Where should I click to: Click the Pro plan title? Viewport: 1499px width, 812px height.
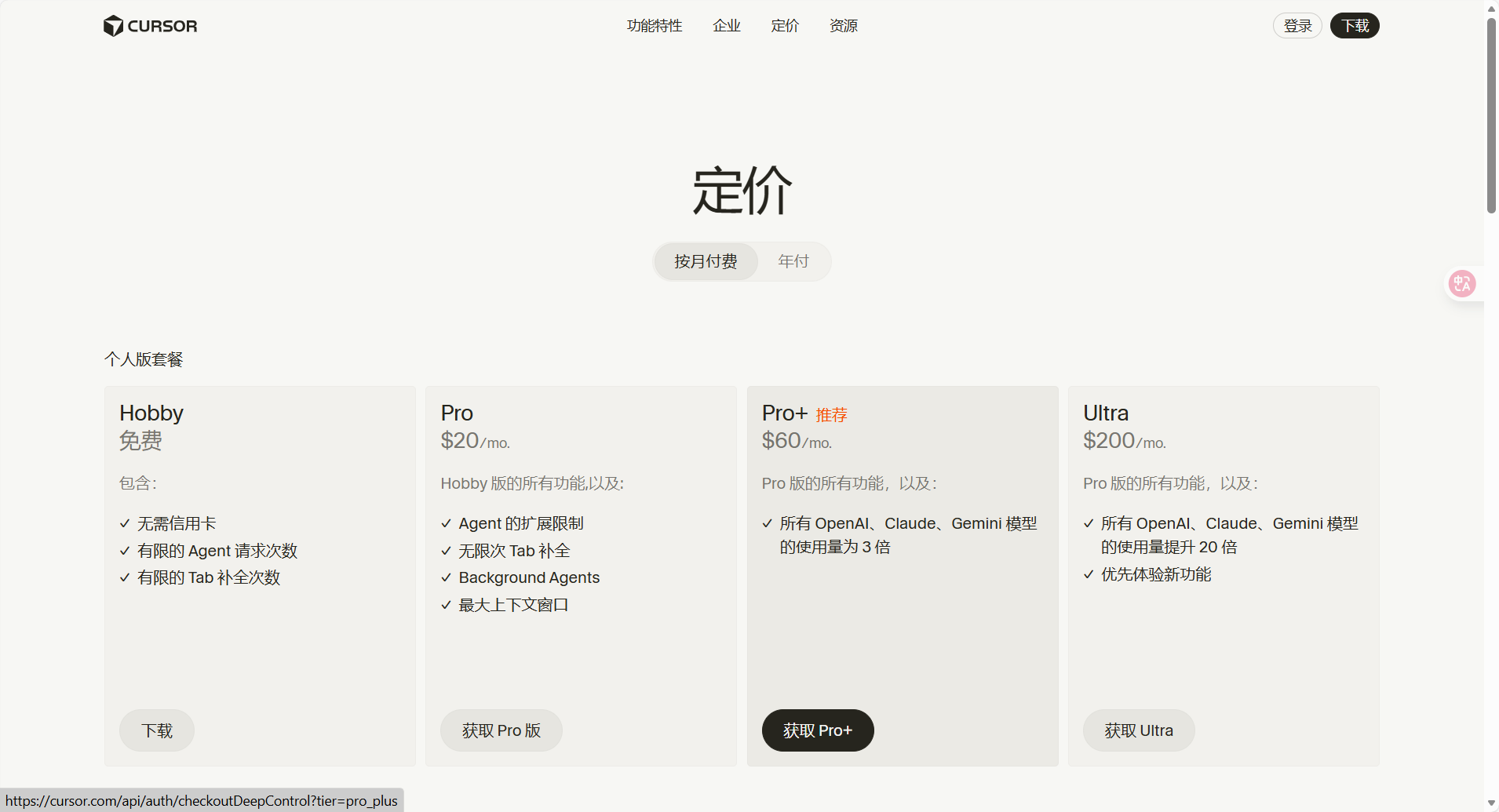tap(457, 413)
